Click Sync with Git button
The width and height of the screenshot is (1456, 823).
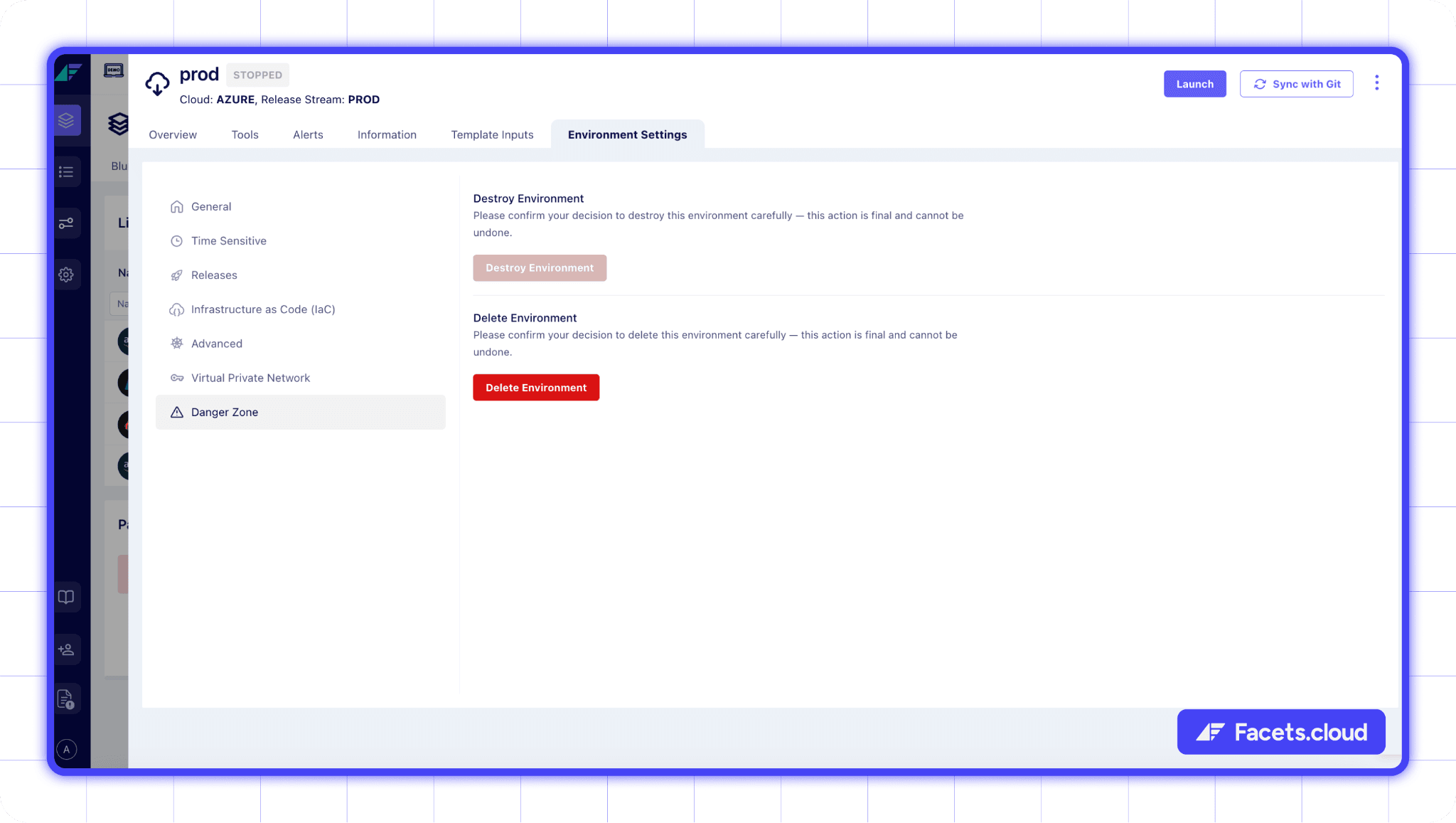(x=1296, y=84)
